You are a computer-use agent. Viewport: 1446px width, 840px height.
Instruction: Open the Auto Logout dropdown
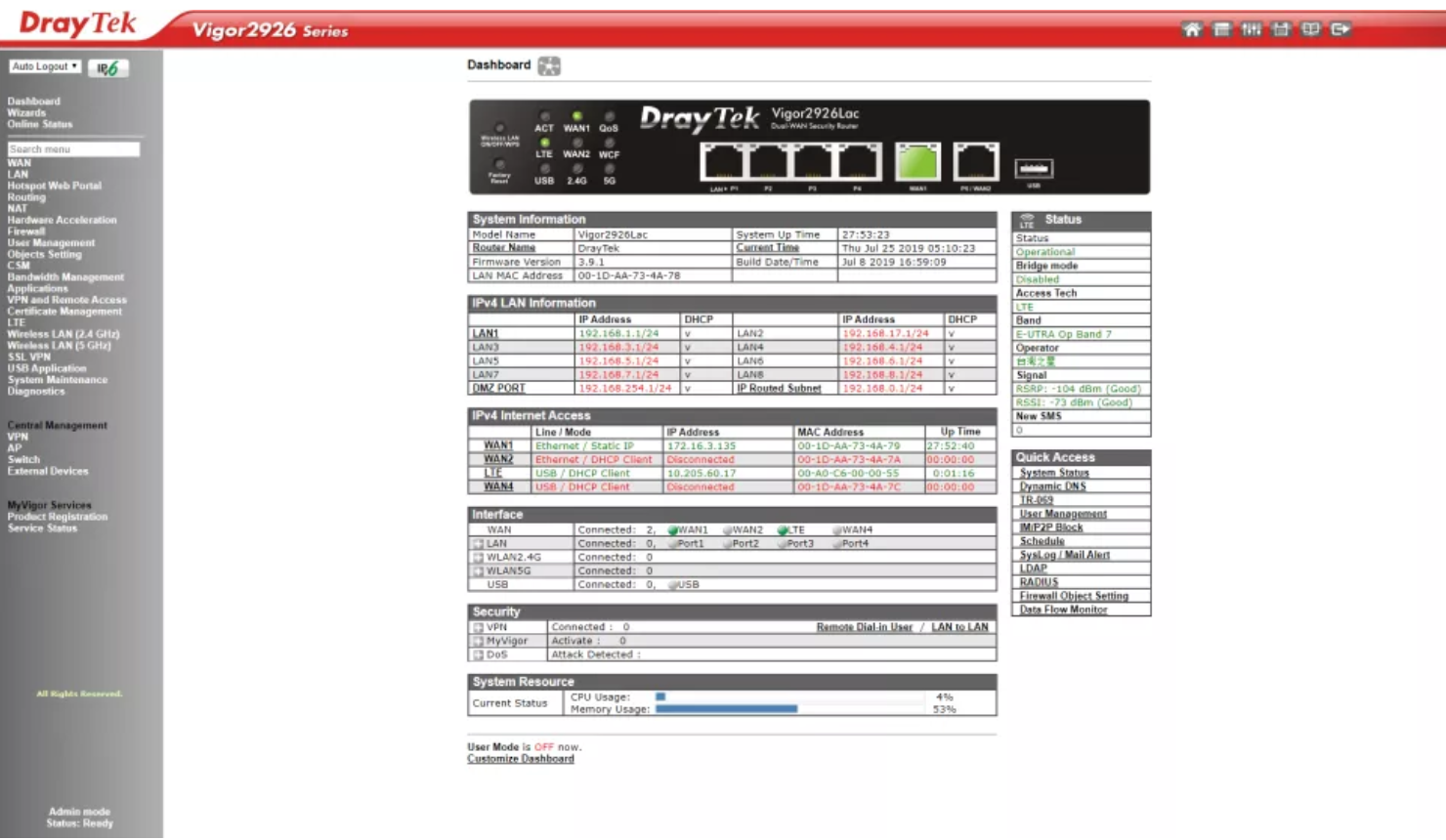45,66
